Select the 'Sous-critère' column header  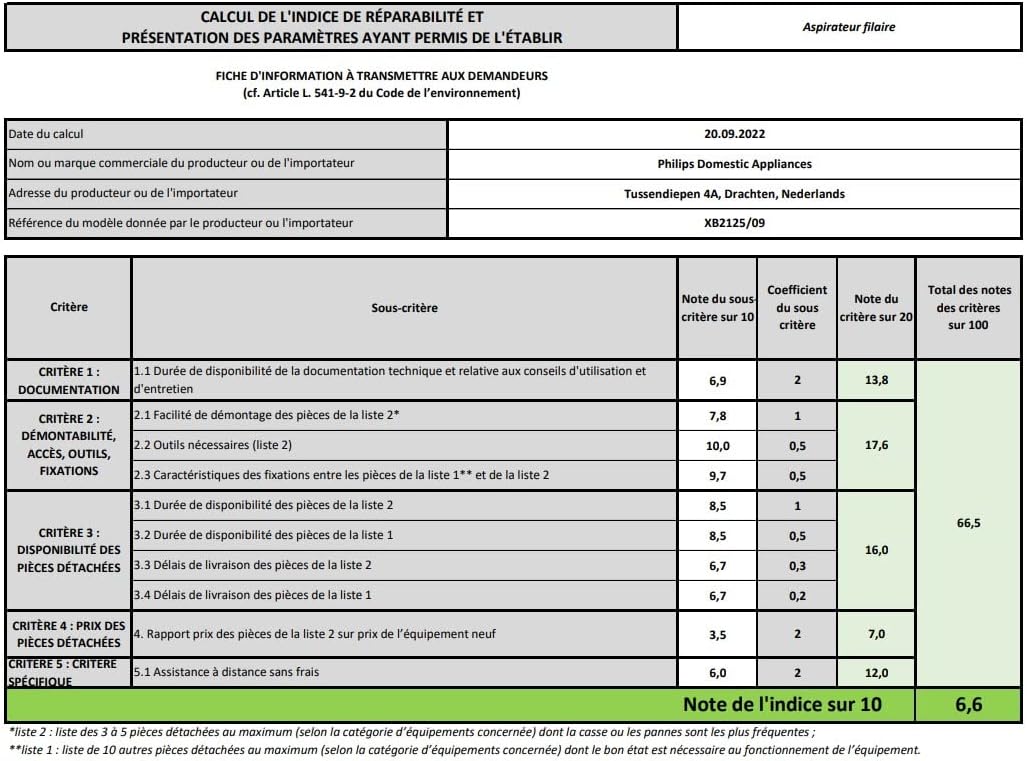click(x=404, y=308)
